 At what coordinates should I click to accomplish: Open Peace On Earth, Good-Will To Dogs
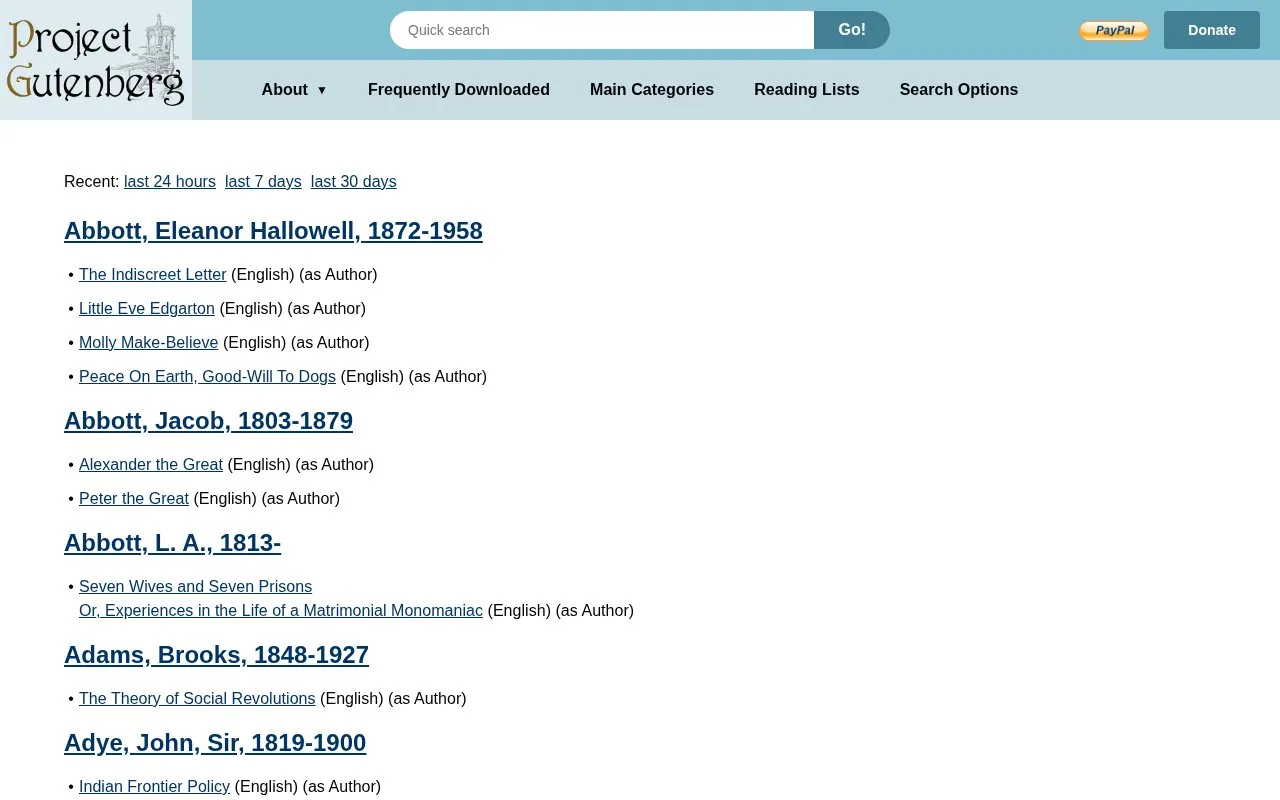coord(207,376)
